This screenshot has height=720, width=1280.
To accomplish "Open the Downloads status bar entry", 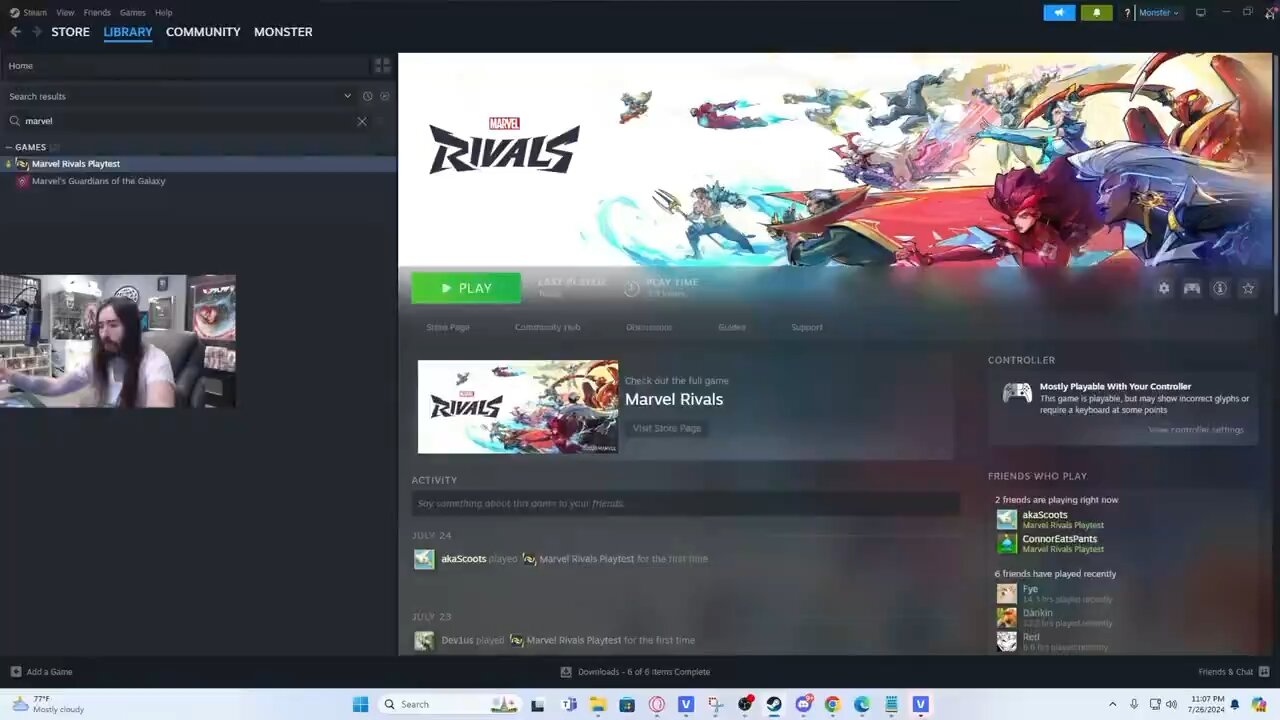I will click(636, 672).
